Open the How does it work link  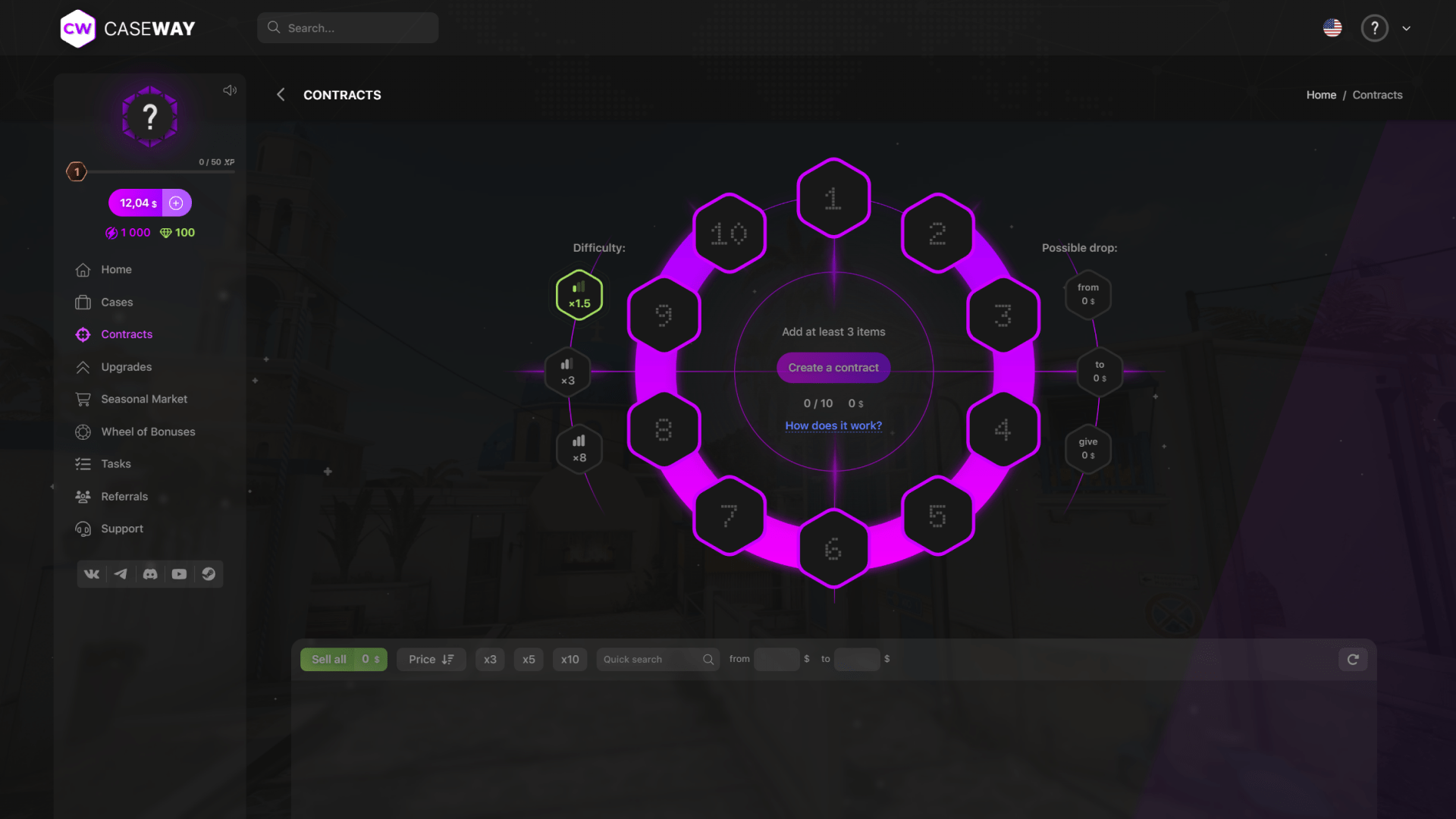[x=833, y=425]
